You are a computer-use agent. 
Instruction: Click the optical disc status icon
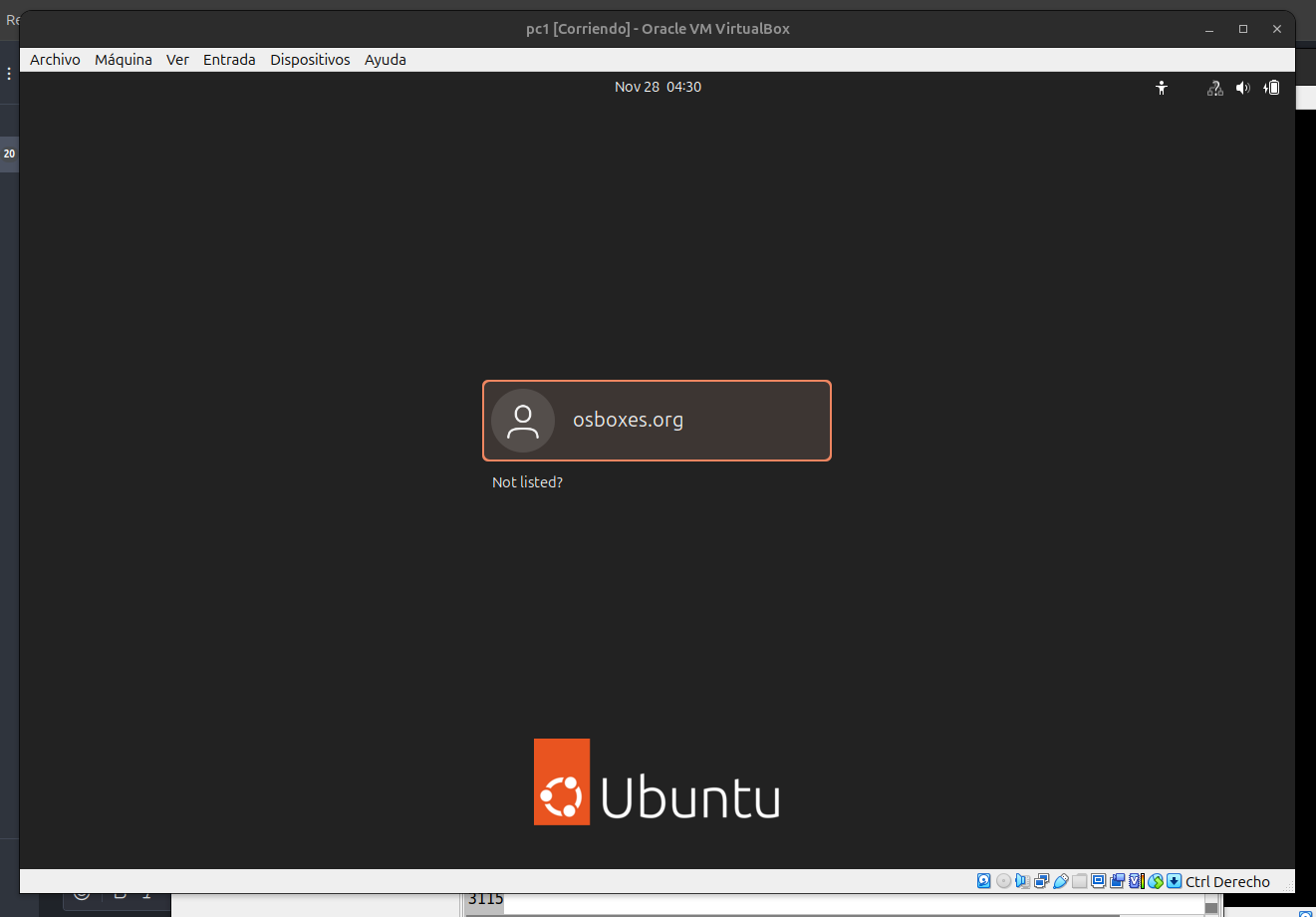coord(1003,881)
